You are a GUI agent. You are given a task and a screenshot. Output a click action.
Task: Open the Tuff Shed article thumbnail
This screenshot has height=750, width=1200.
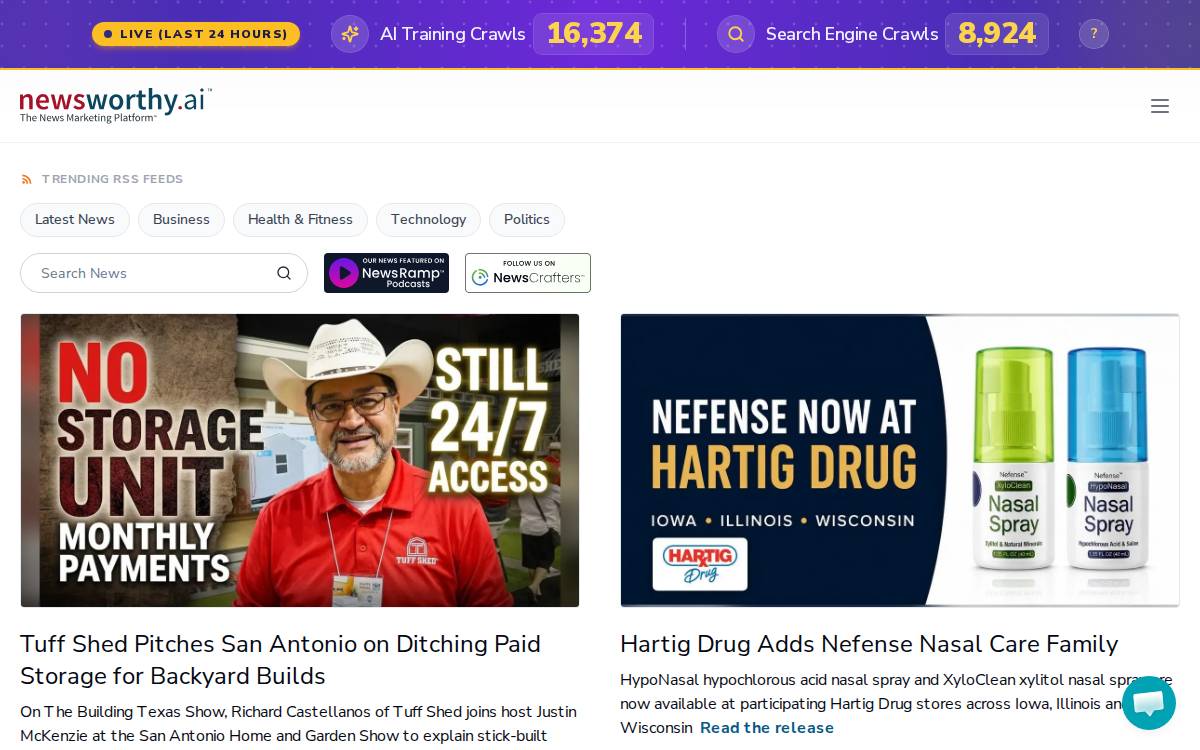[300, 460]
